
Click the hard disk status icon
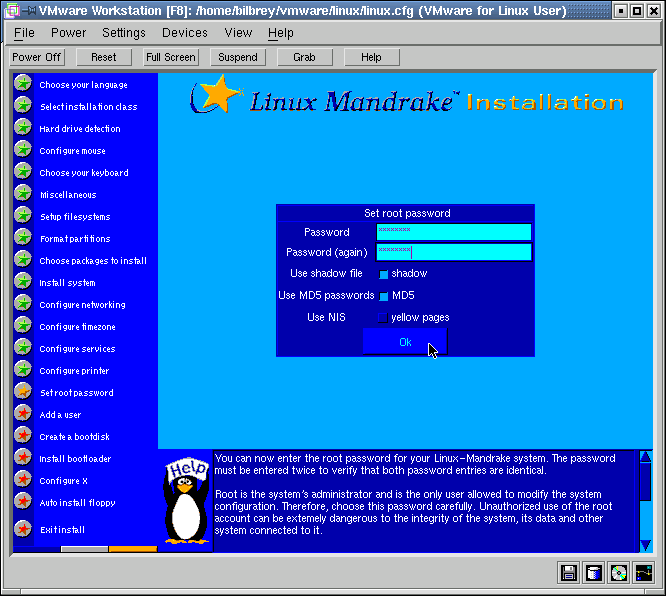pos(594,573)
